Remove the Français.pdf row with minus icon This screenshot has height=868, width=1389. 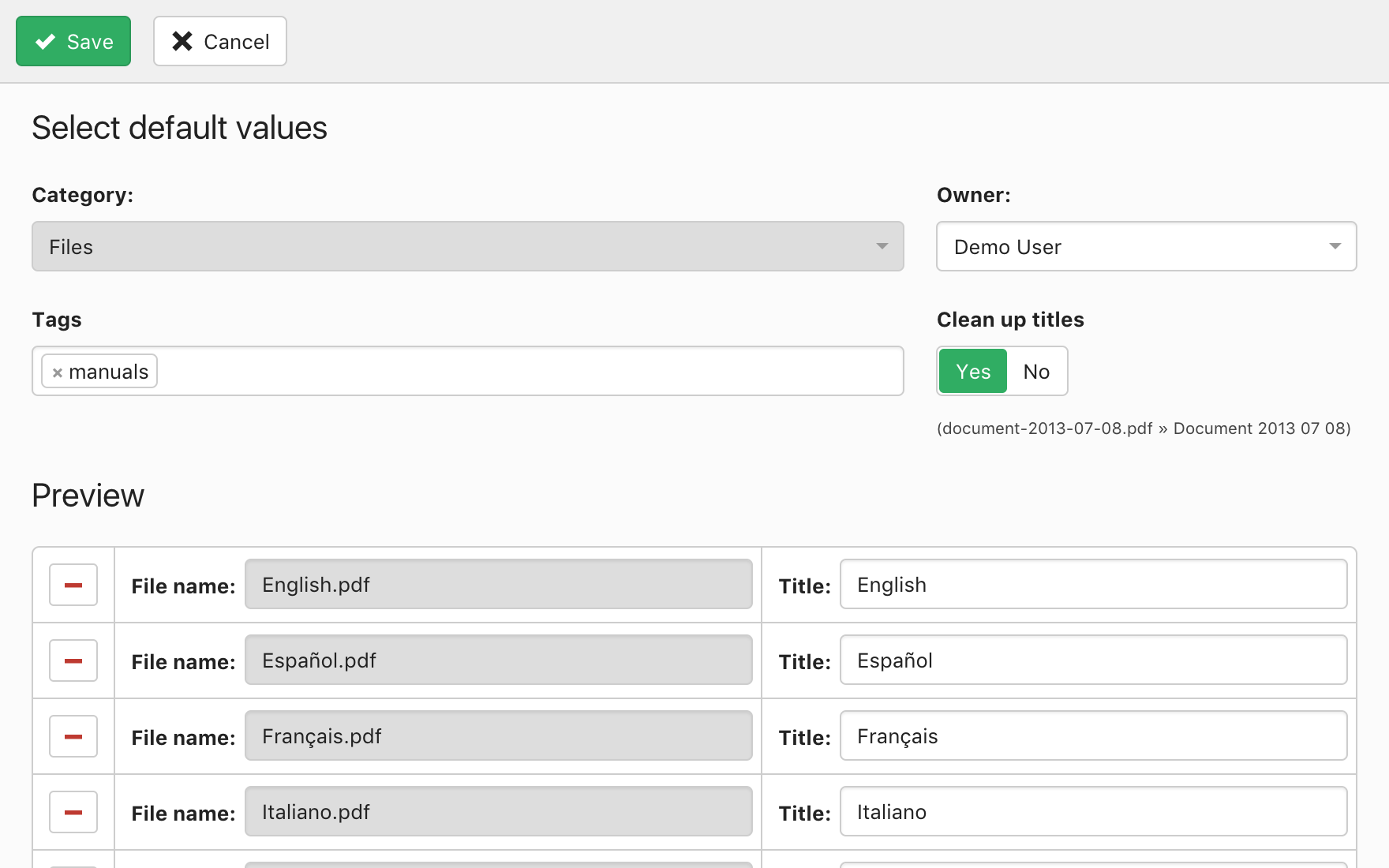(x=73, y=736)
